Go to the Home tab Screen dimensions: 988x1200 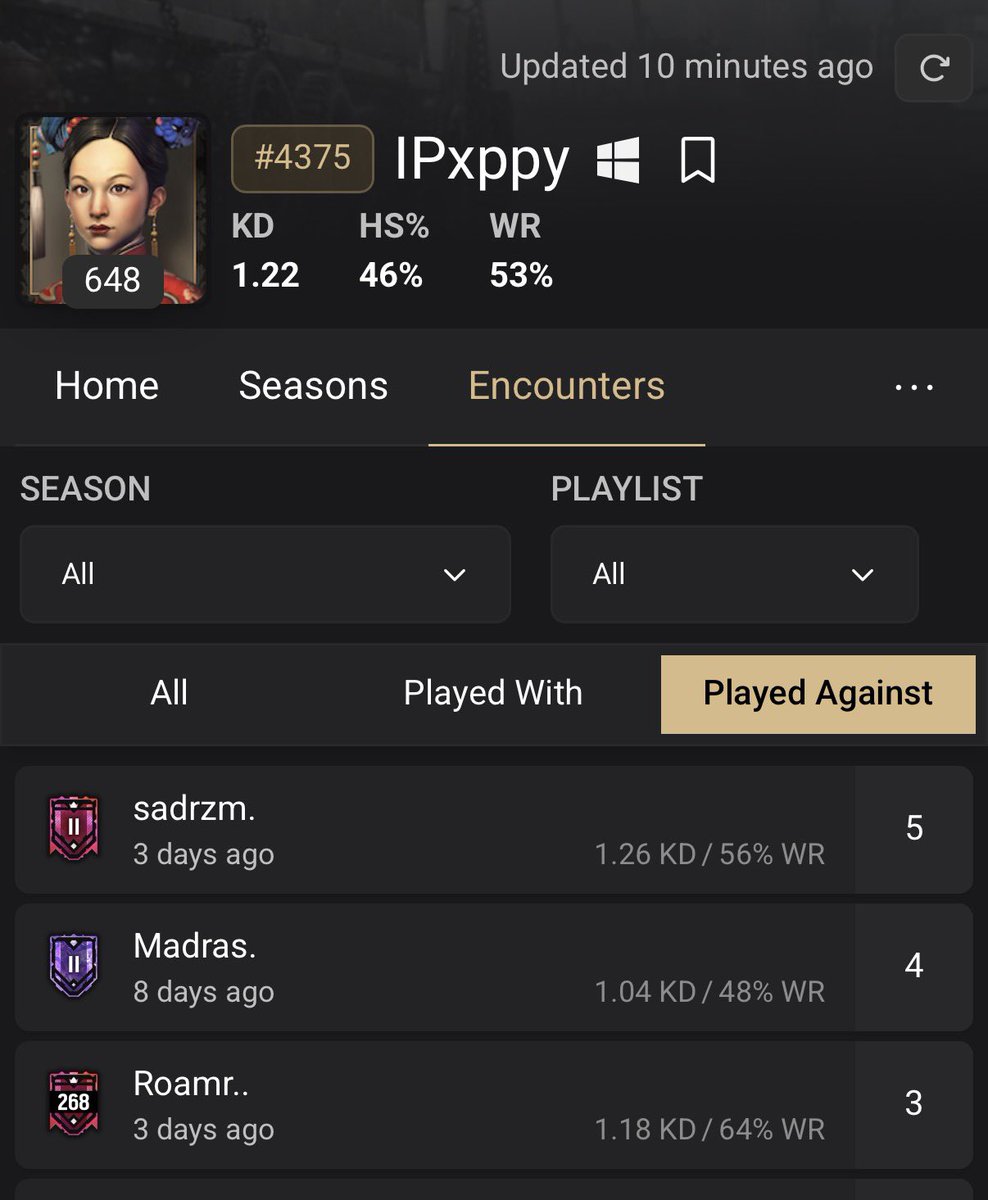click(107, 386)
